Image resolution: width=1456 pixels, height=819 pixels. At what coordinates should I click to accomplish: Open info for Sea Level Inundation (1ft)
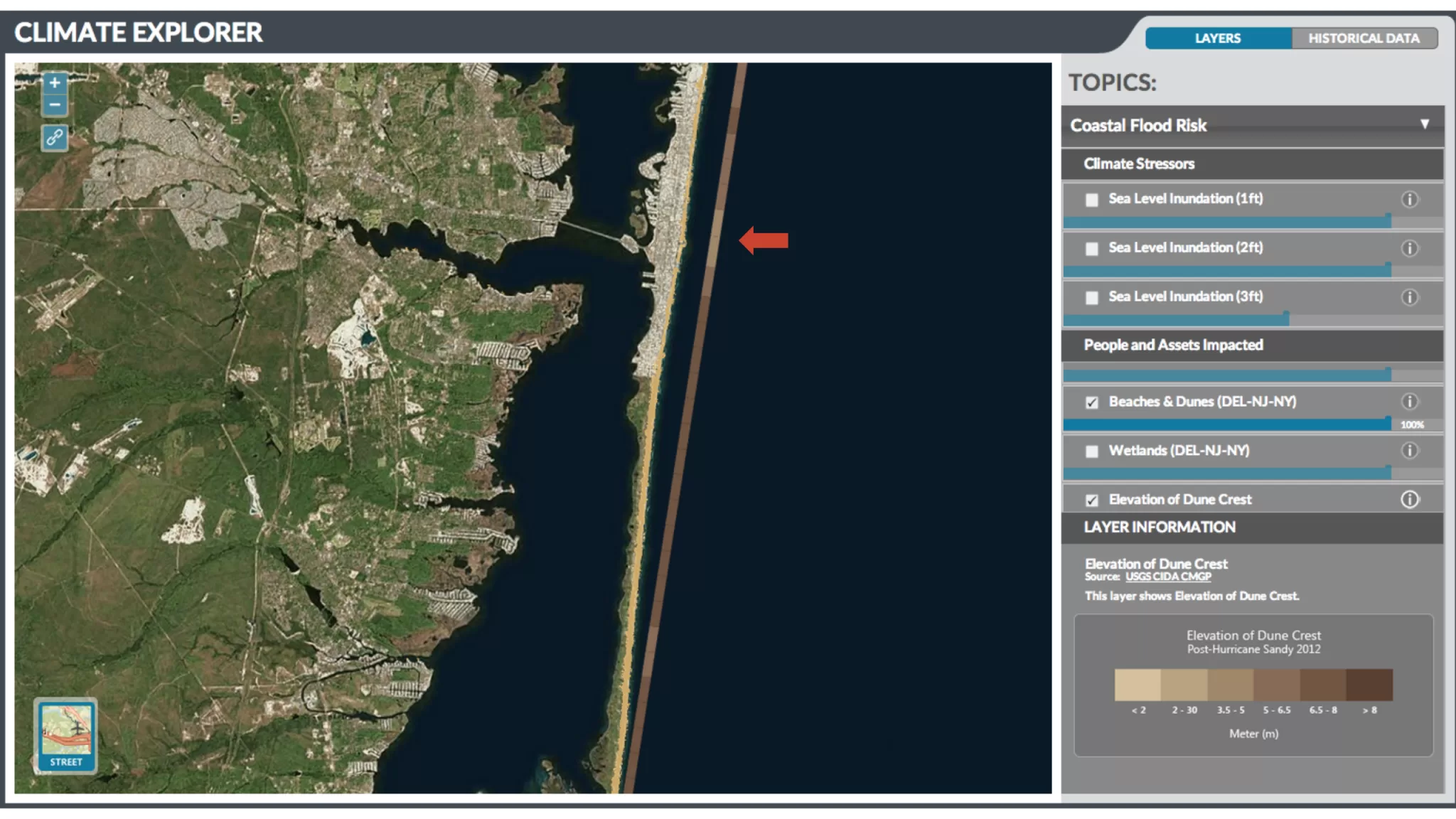pyautogui.click(x=1409, y=200)
